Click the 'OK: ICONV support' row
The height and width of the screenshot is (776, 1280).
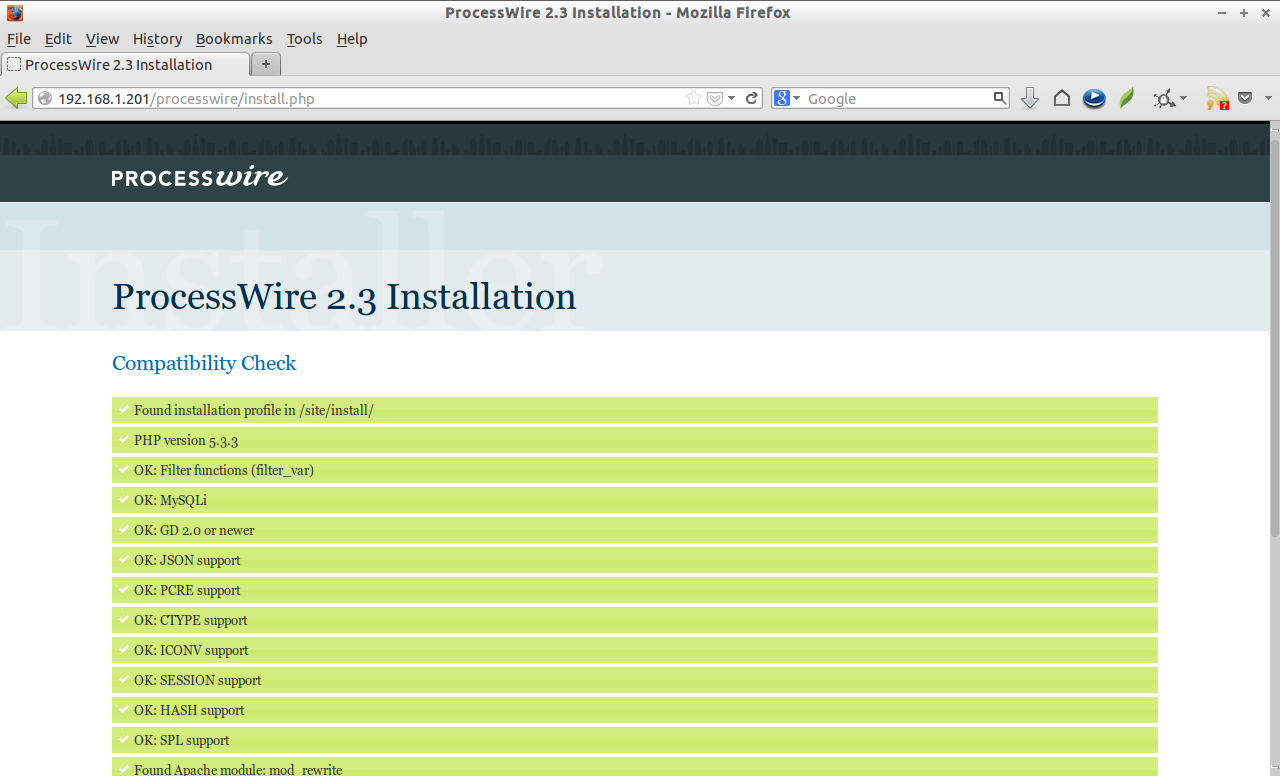click(x=635, y=650)
